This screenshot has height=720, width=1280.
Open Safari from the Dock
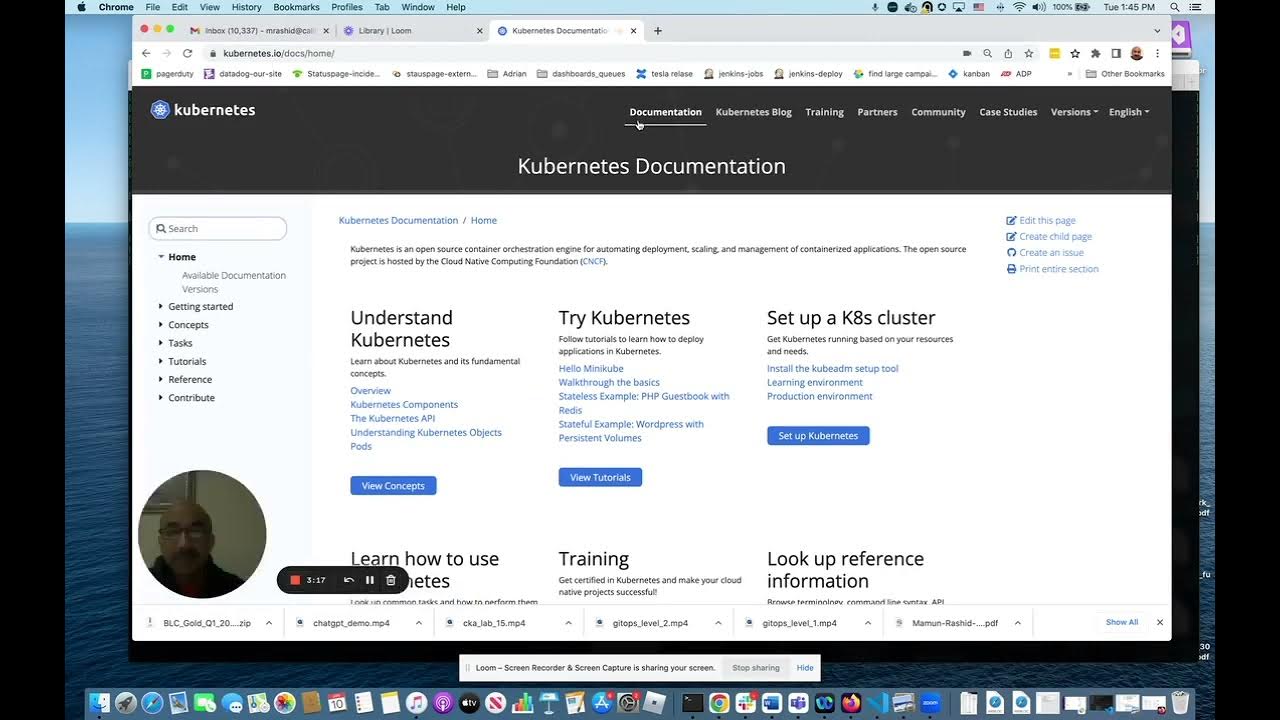point(152,703)
